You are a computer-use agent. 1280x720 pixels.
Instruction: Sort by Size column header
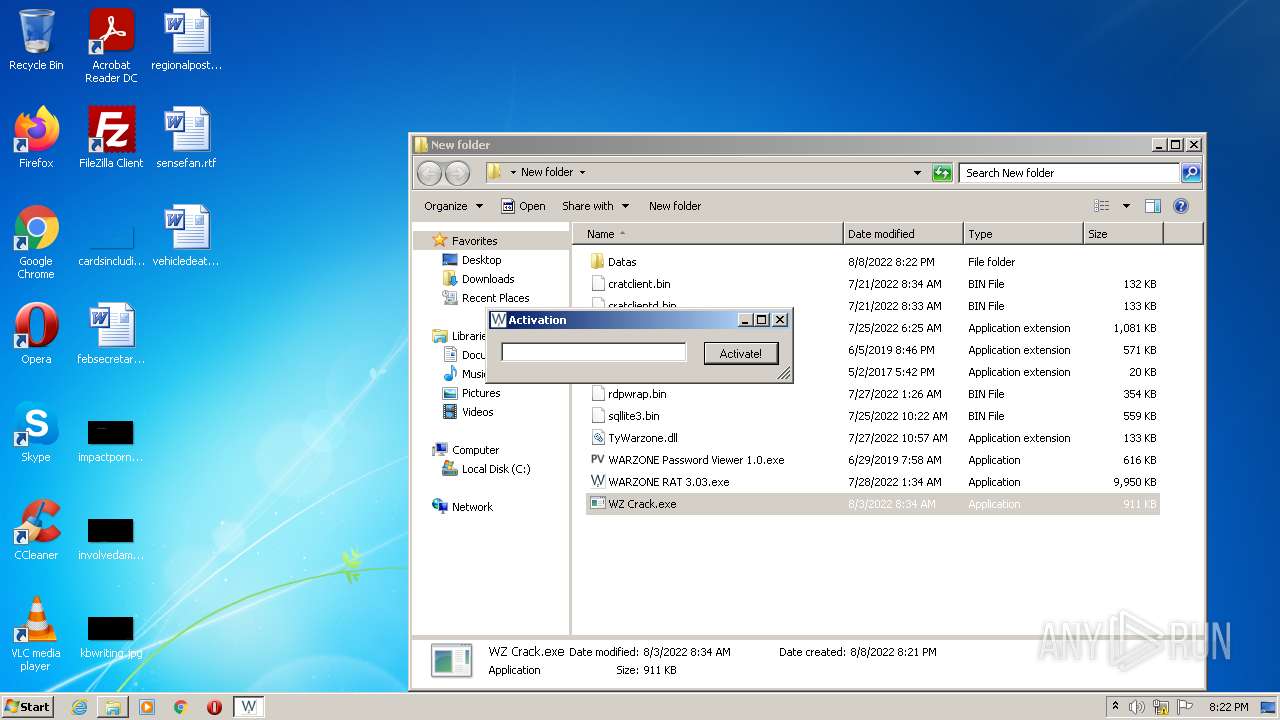tap(1123, 234)
